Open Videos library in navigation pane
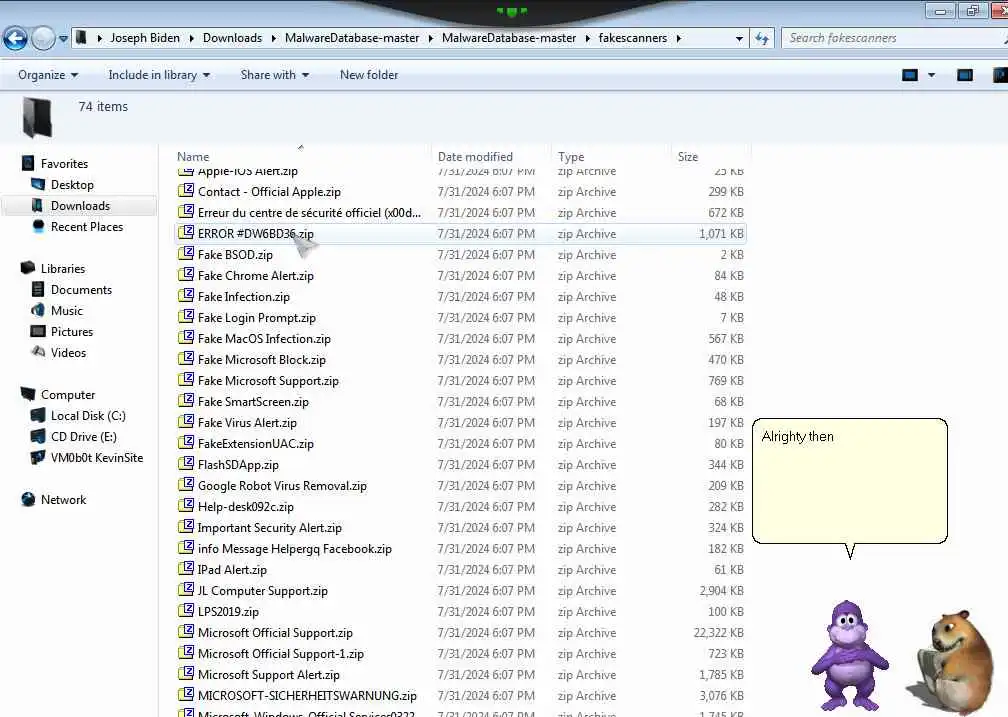The width and height of the screenshot is (1008, 717). click(68, 352)
